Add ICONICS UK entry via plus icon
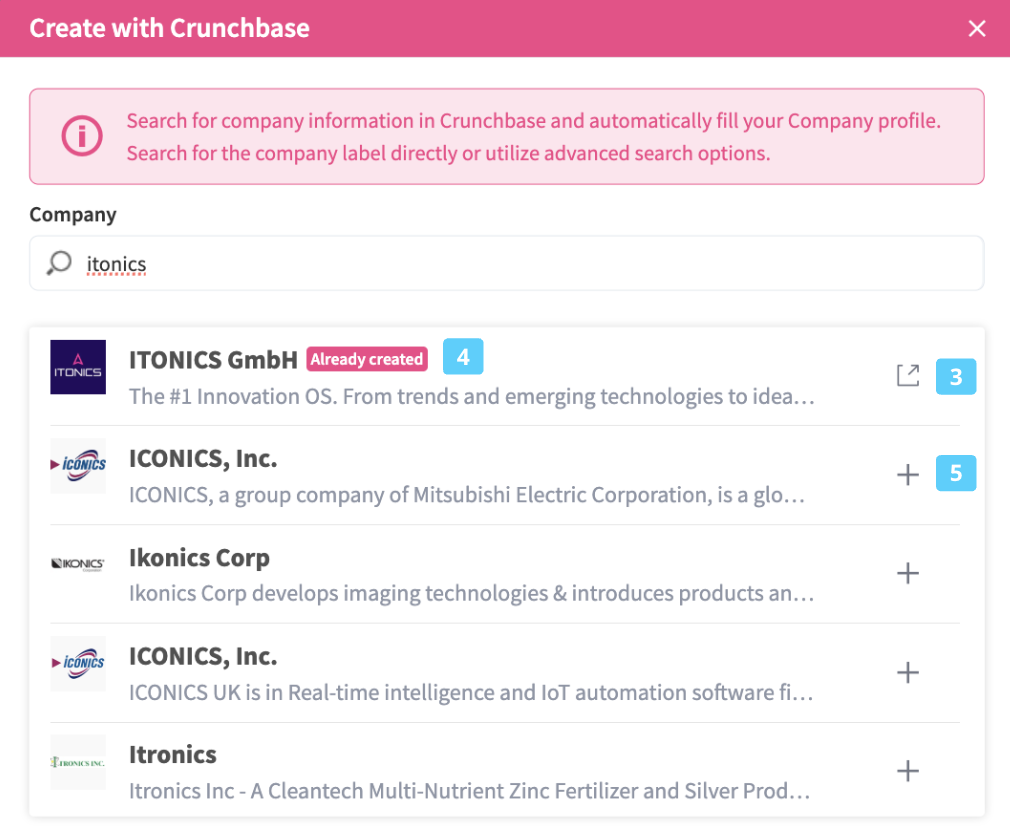Image resolution: width=1010 pixels, height=840 pixels. [907, 672]
